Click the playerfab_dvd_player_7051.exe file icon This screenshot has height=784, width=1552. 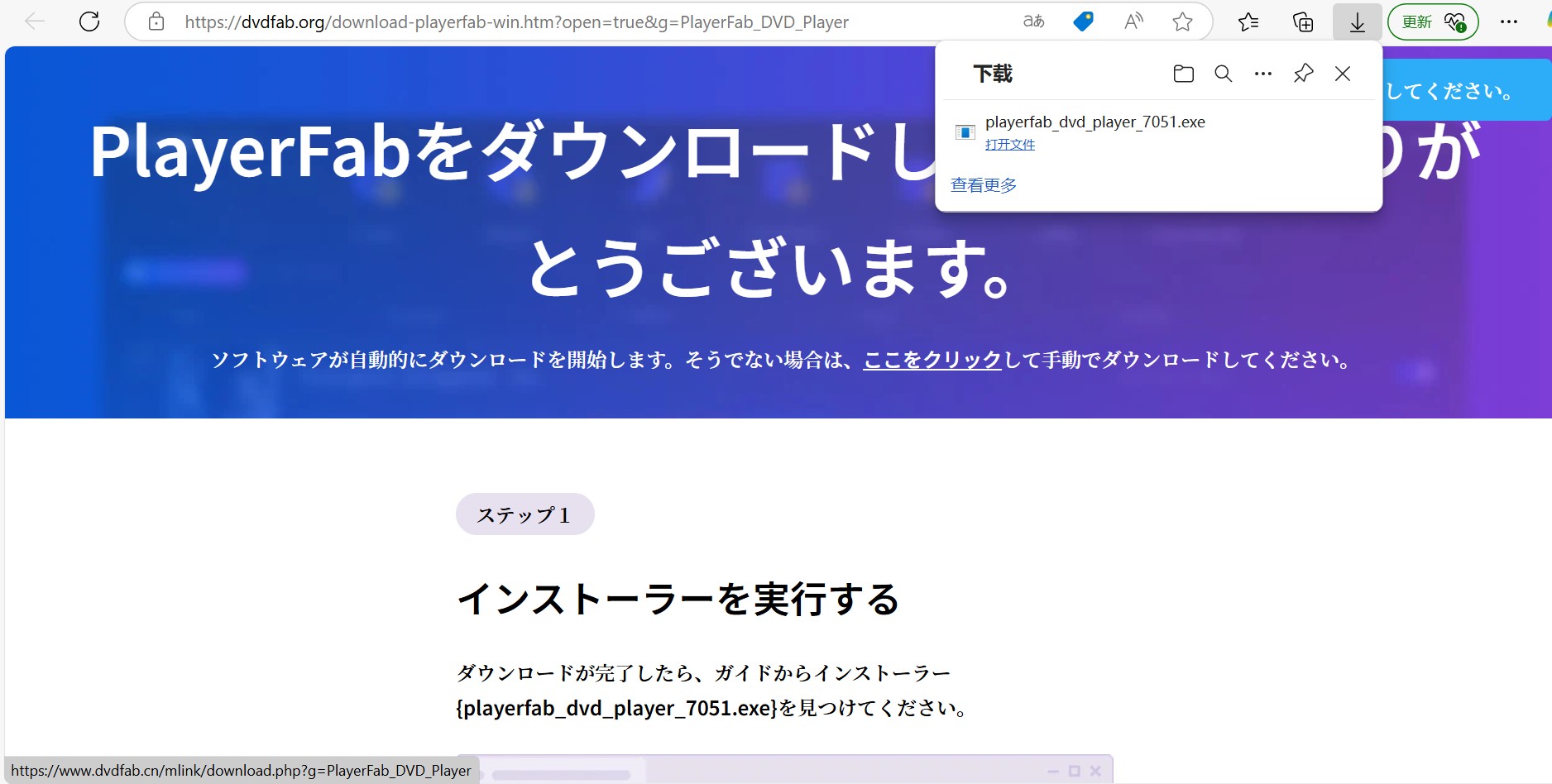[x=965, y=132]
